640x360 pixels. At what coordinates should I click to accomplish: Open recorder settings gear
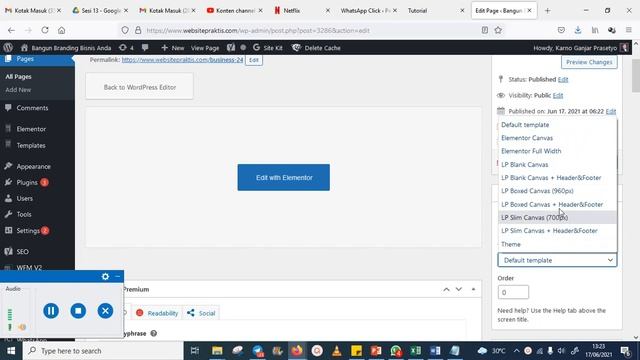(105, 277)
